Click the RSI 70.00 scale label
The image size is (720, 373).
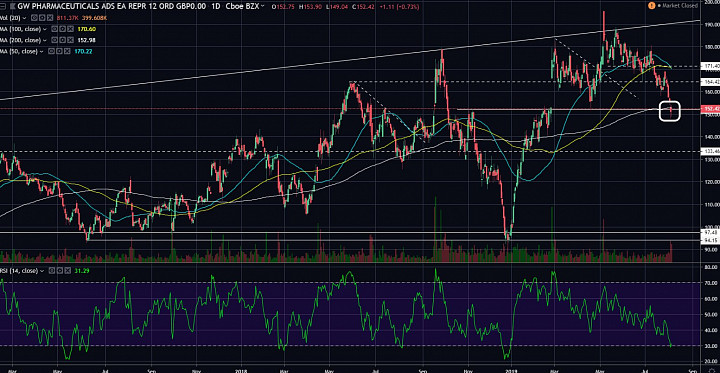tap(711, 283)
